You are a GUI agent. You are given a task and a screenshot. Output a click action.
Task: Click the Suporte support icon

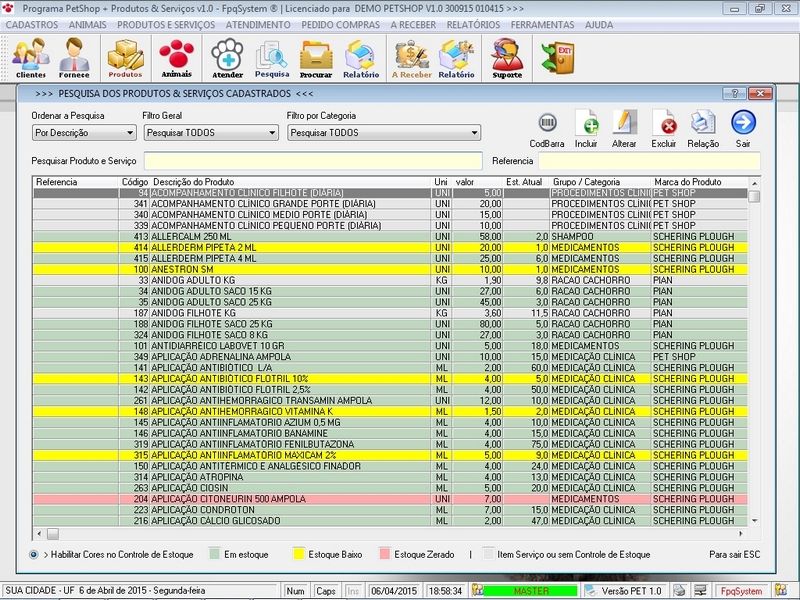point(507,57)
